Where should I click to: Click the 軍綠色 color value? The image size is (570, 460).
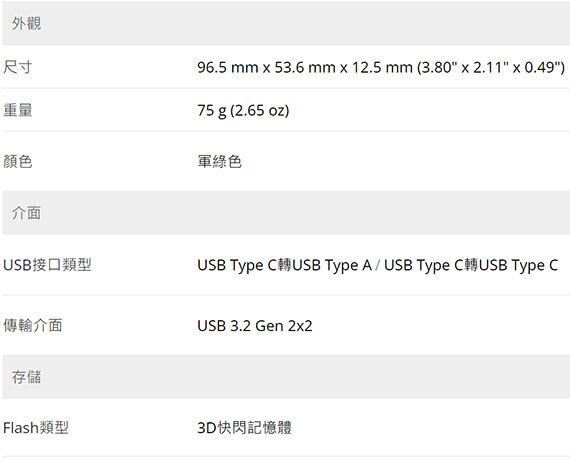tap(220, 161)
